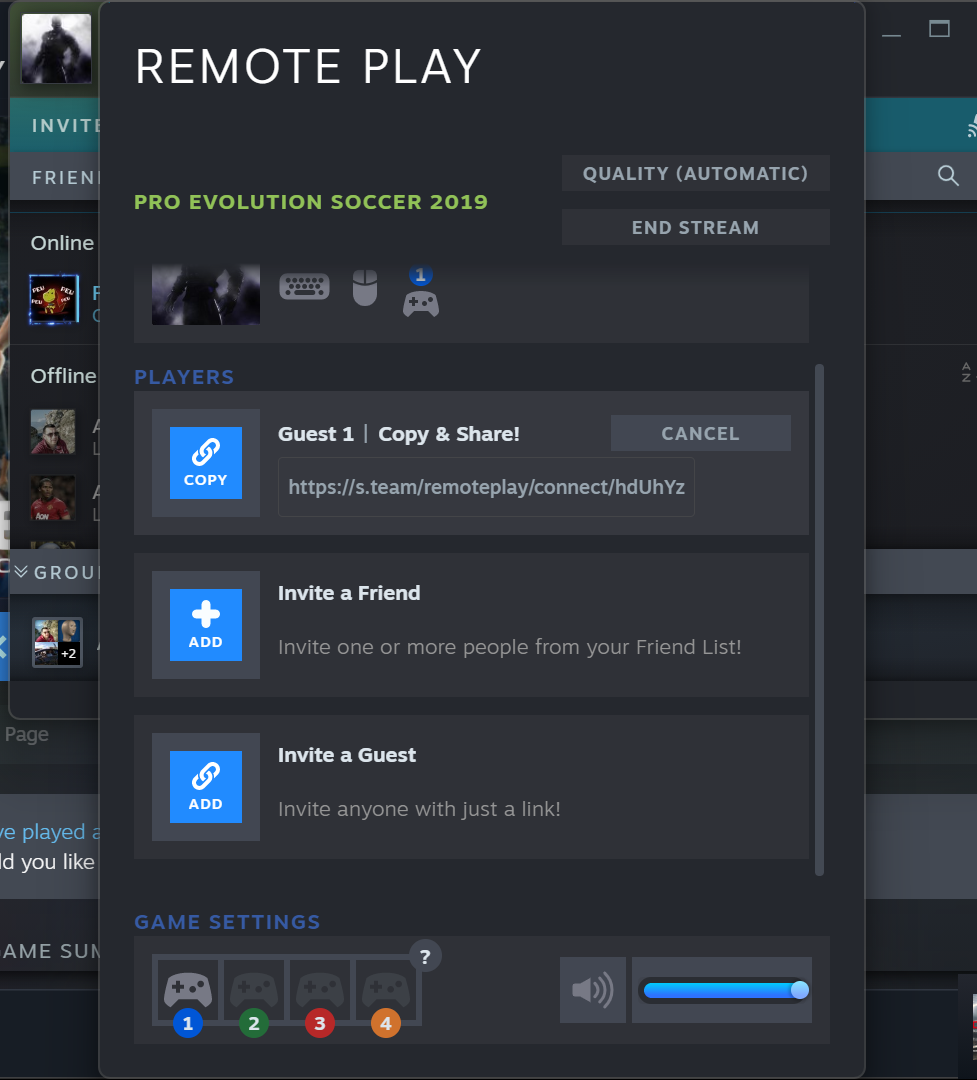Assign controller slot 1 in Game Settings
This screenshot has height=1080, width=977.
tap(187, 990)
